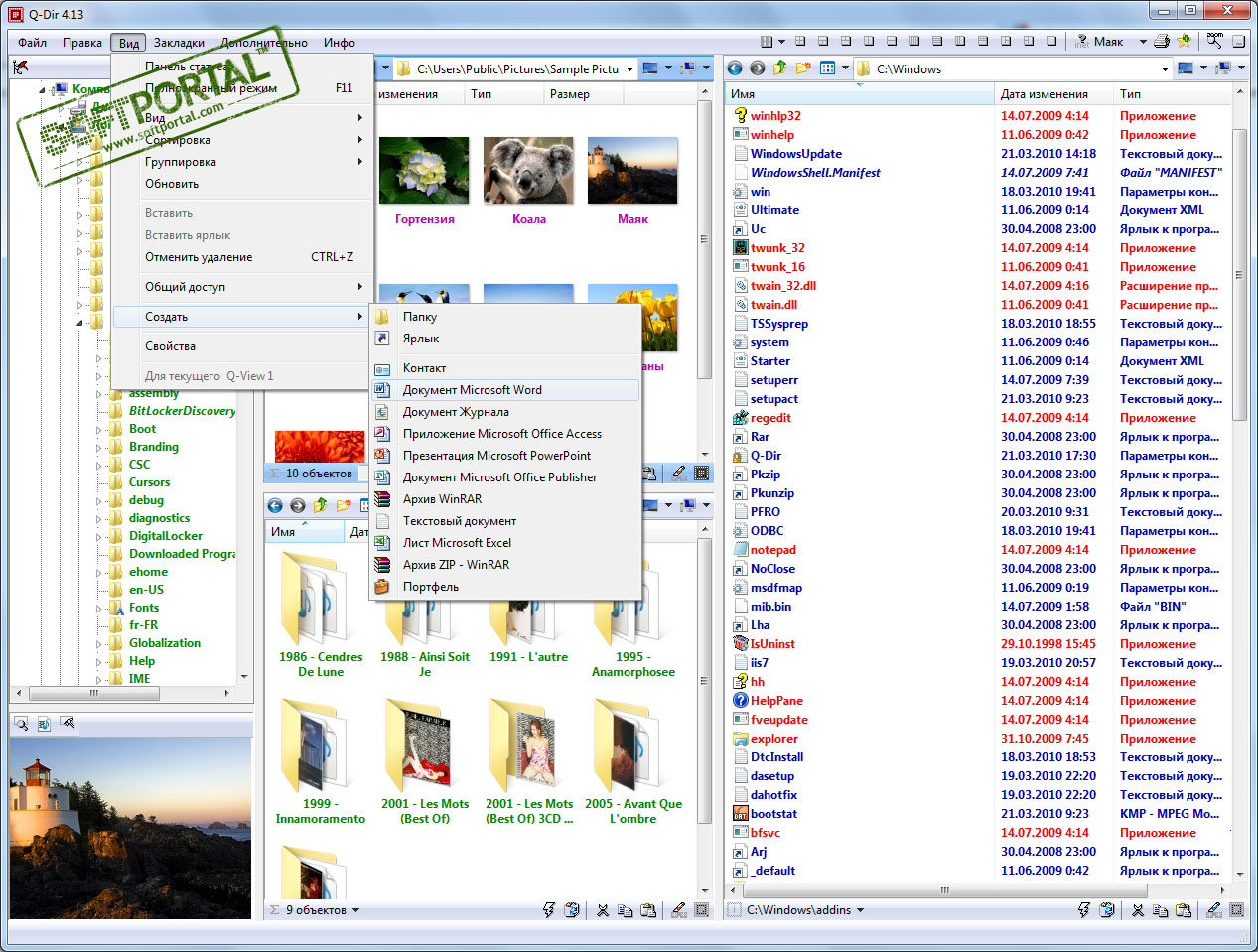Cut using scissors icon in the C:\Windows\addins status bar
The height and width of the screenshot is (952, 1258).
point(1138,909)
